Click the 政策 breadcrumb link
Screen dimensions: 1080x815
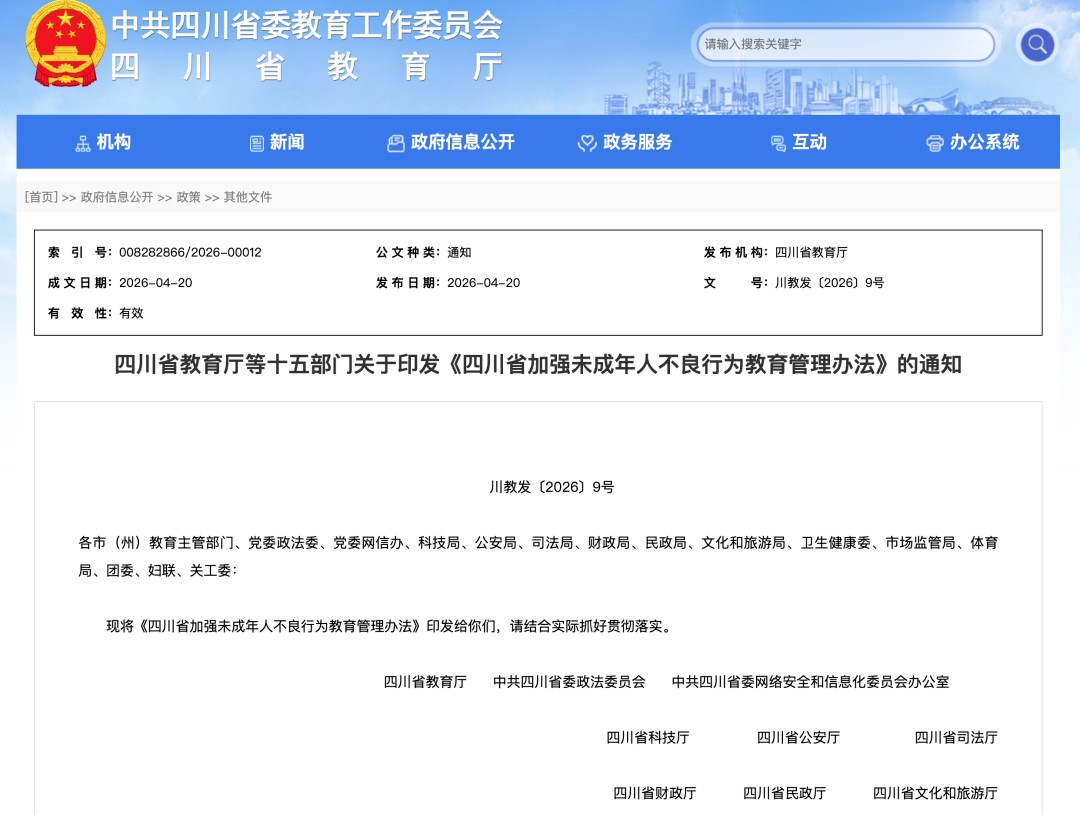click(188, 197)
